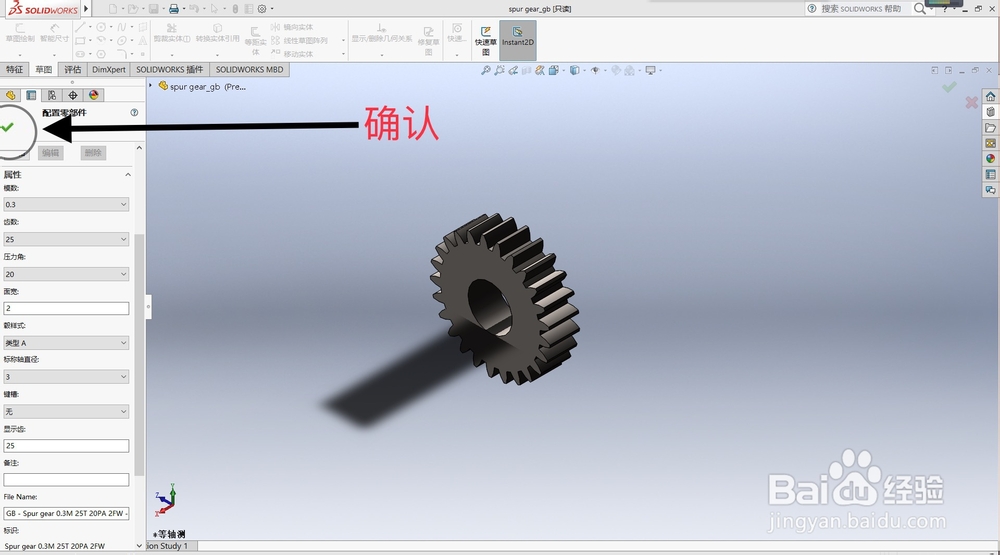This screenshot has width=1000, height=555.
Task: Switch to the SOLIDWORKS MBD tab
Action: 249,70
